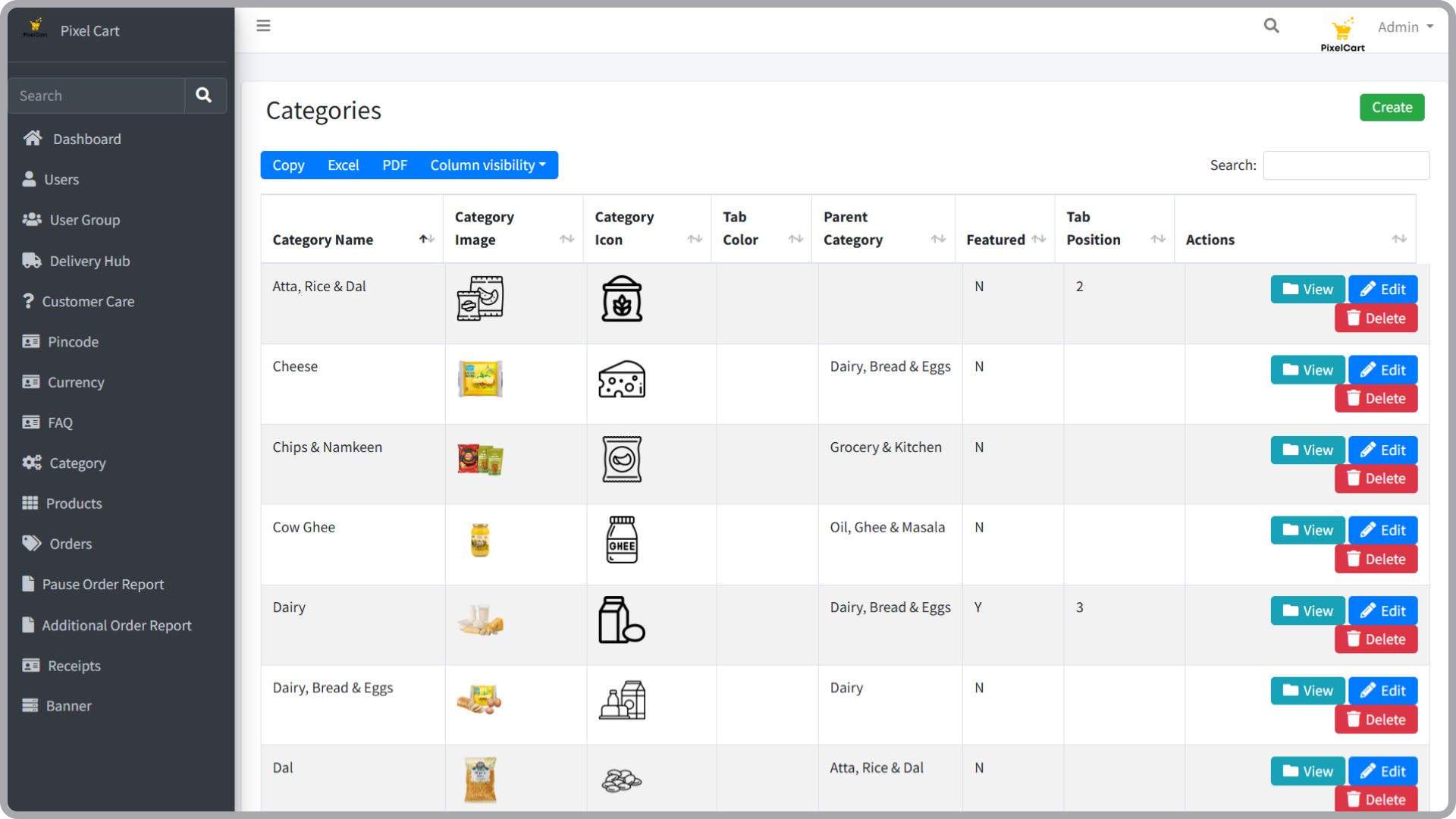Delete the Atta, Rice & Dal category
Screen dimensions: 1456x819
pos(1376,318)
